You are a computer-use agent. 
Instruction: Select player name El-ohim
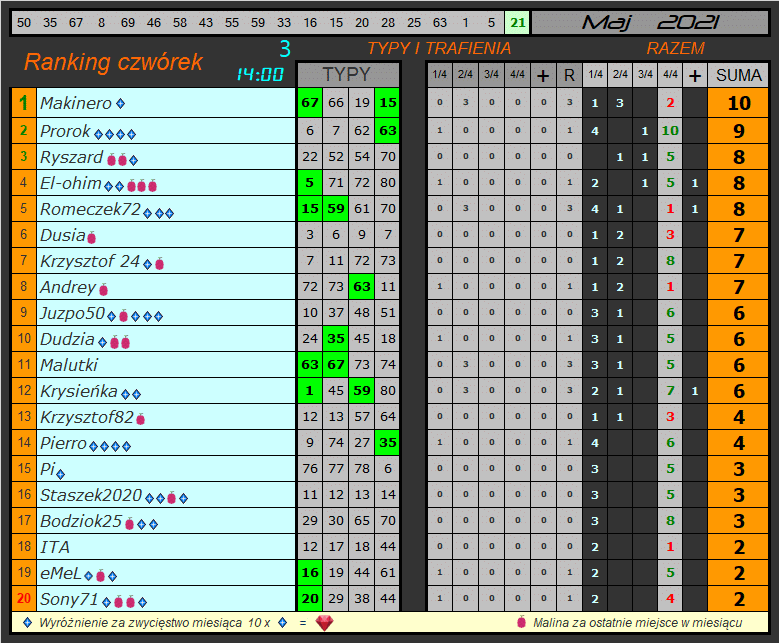click(71, 183)
